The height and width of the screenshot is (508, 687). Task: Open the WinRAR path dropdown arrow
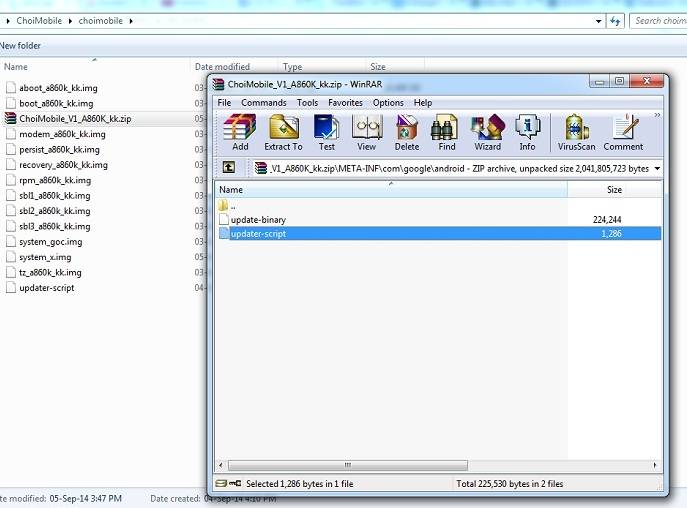click(657, 169)
